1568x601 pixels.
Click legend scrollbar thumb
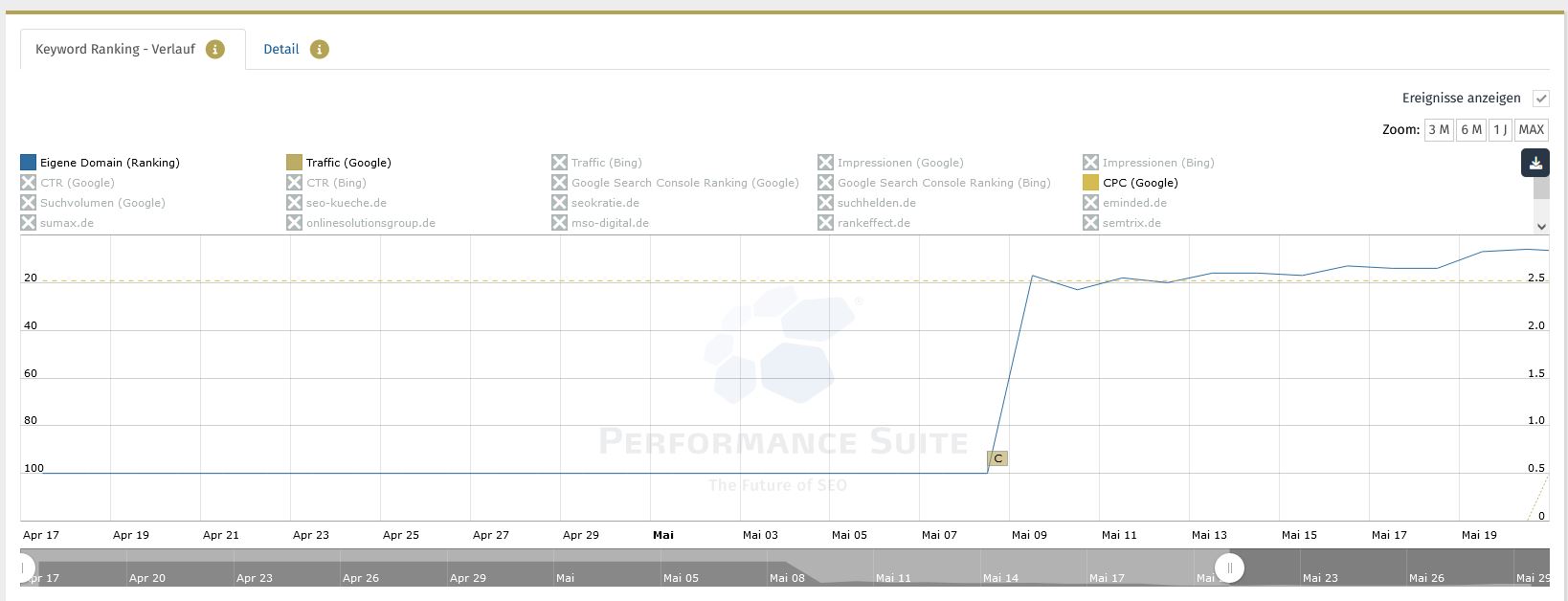[x=1541, y=188]
